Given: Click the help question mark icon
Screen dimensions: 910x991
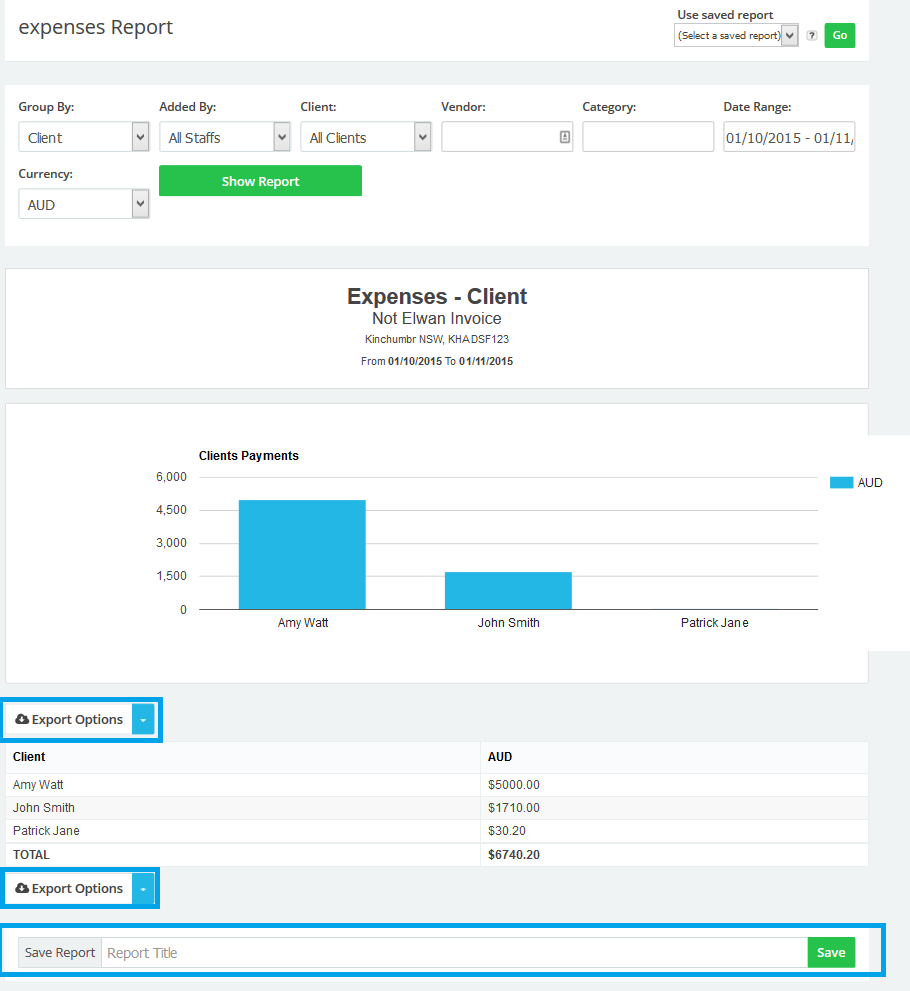Looking at the screenshot, I should [812, 36].
